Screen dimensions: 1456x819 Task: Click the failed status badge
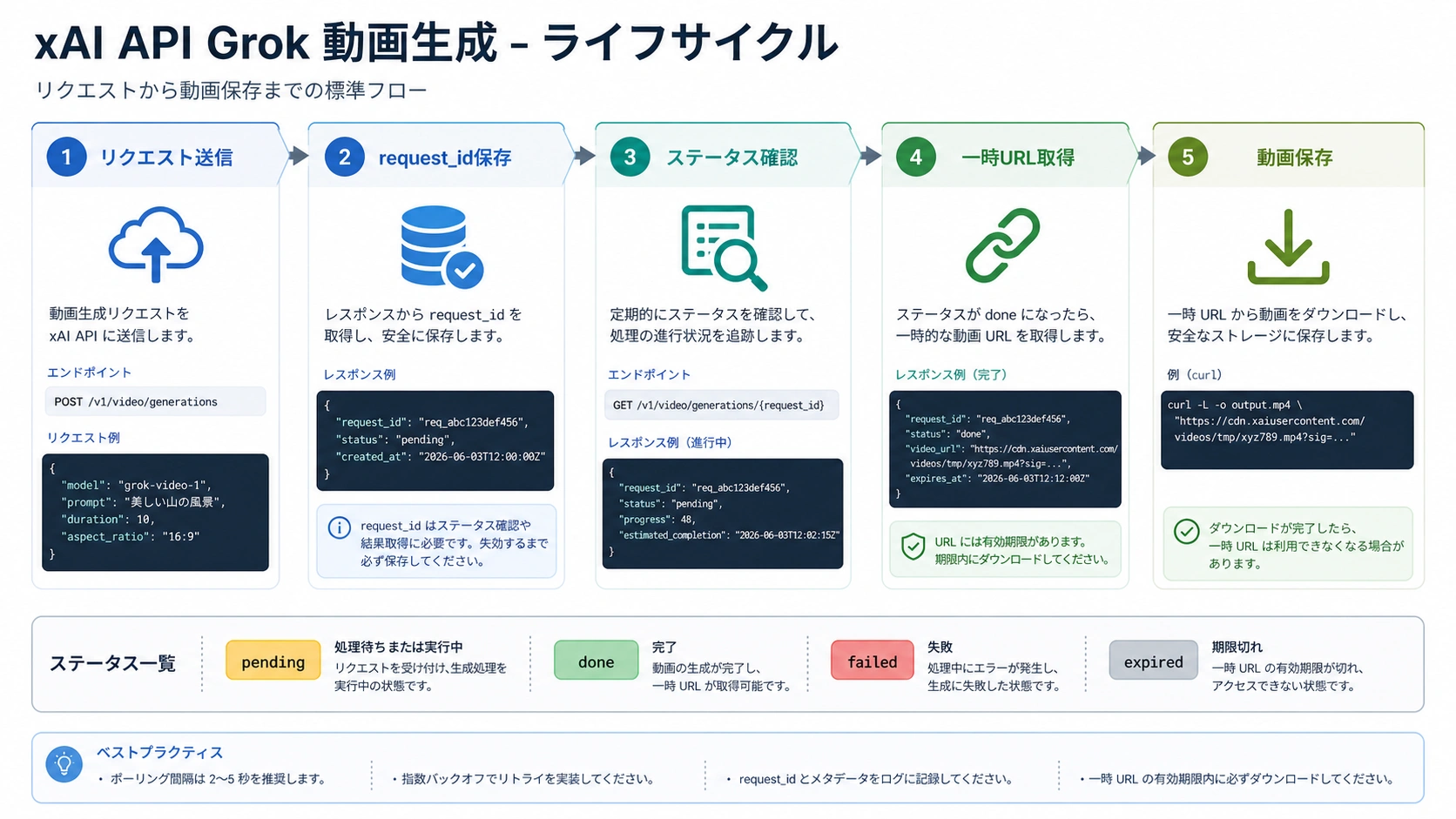point(873,661)
